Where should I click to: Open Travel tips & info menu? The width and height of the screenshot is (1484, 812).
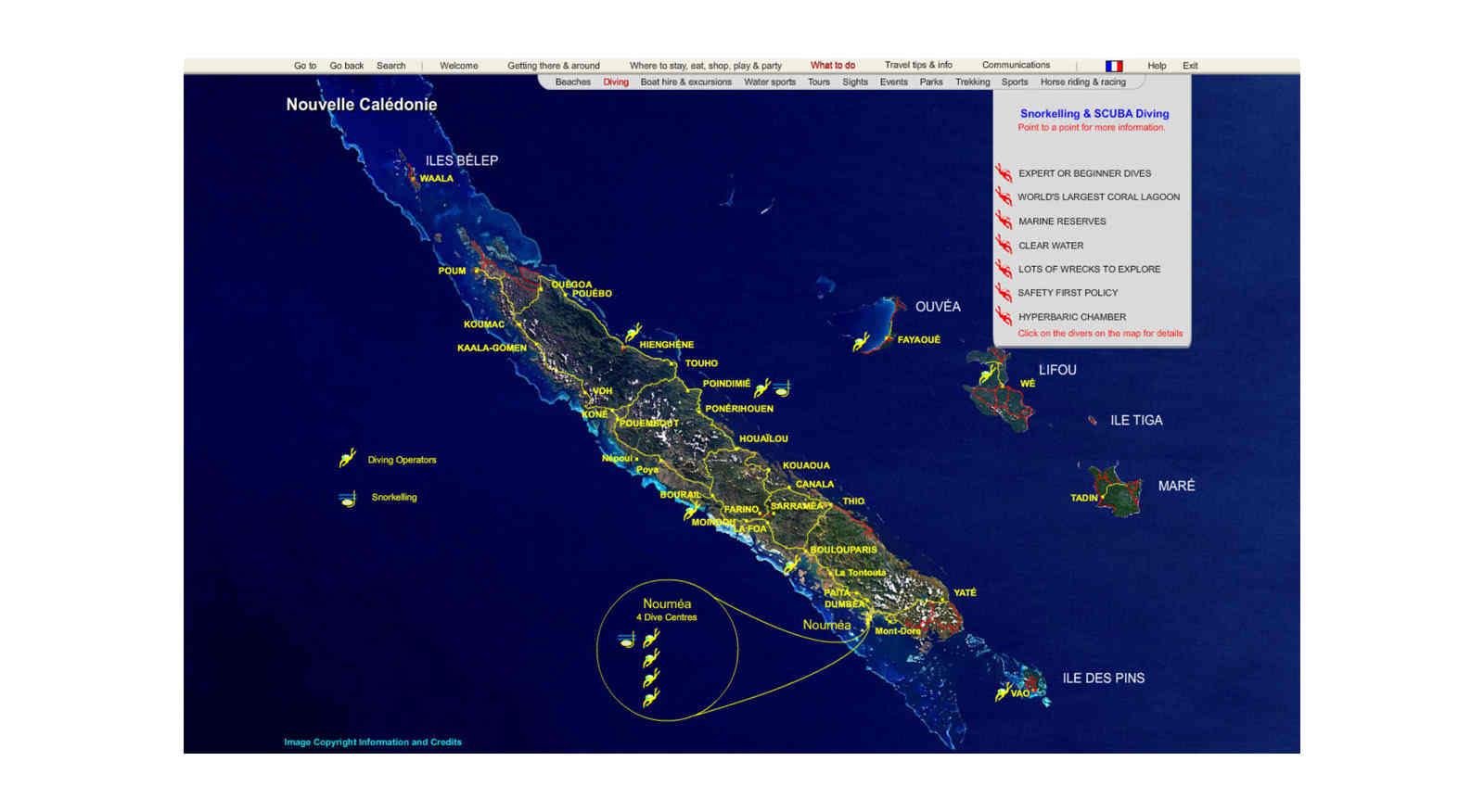tap(918, 65)
